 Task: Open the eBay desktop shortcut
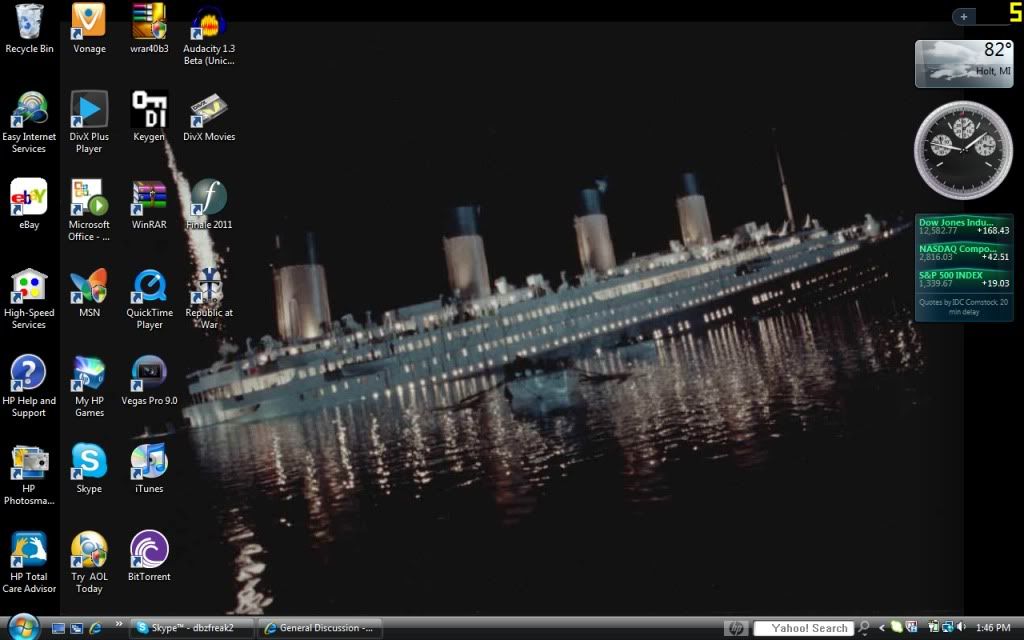tap(29, 198)
